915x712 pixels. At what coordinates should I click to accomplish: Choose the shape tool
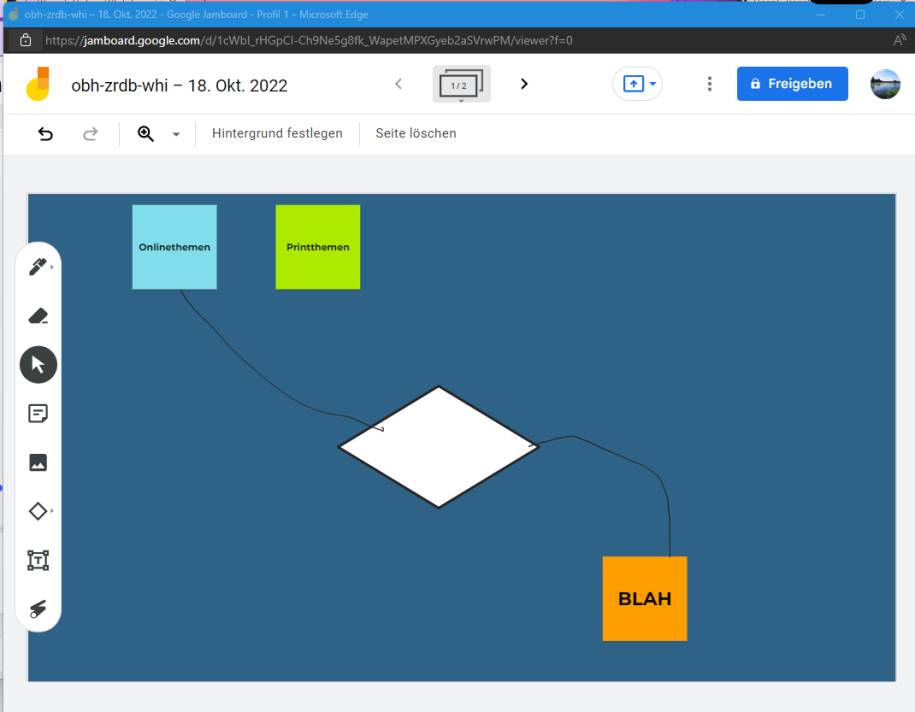37,511
